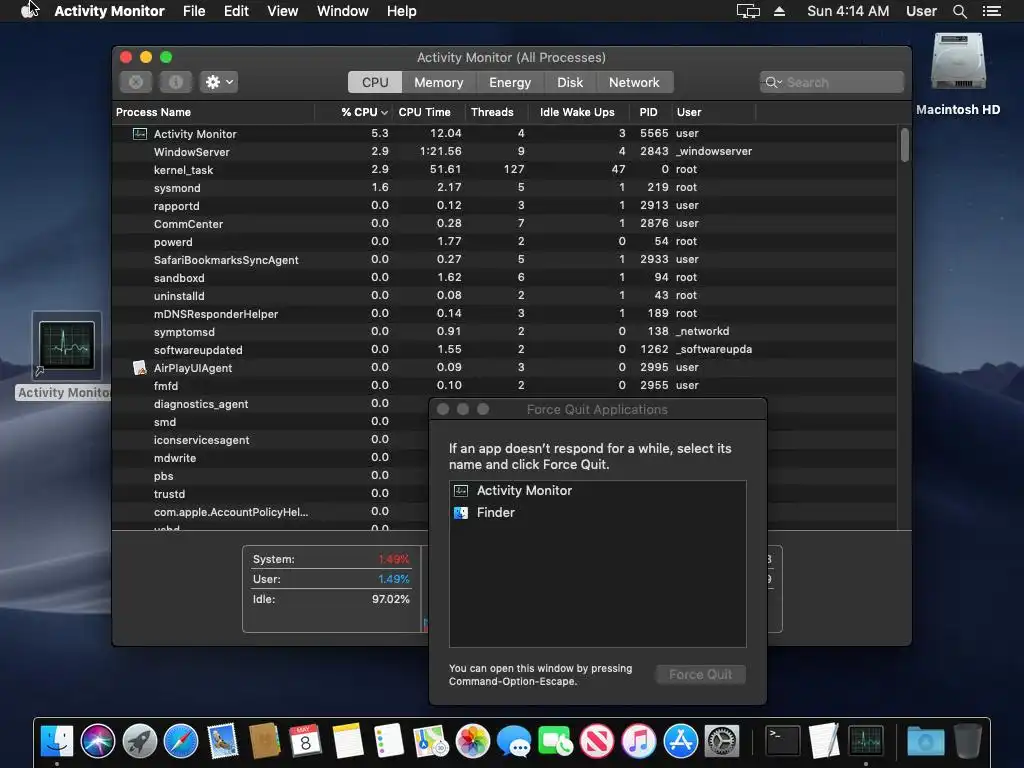Open Safari from the Dock
This screenshot has width=1024, height=768.
(x=181, y=741)
